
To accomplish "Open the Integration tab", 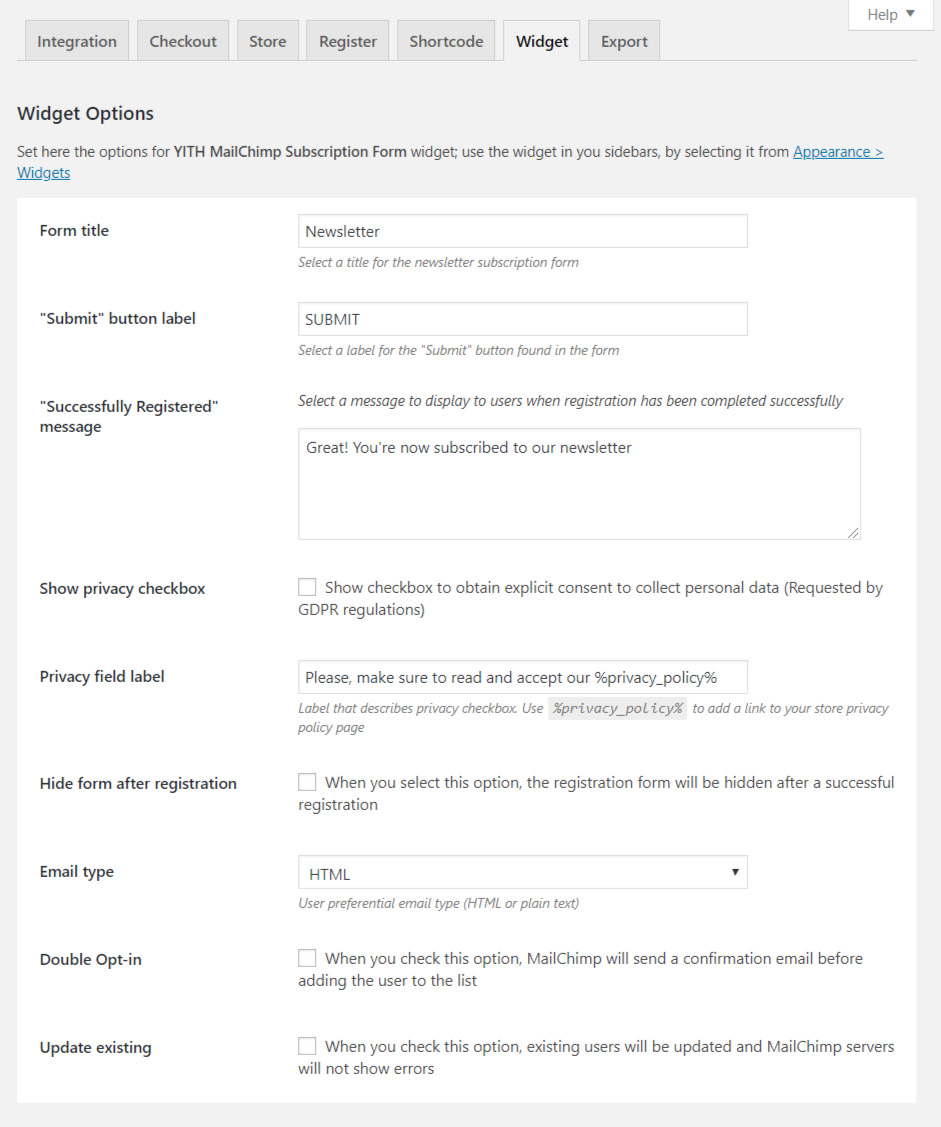I will point(77,41).
